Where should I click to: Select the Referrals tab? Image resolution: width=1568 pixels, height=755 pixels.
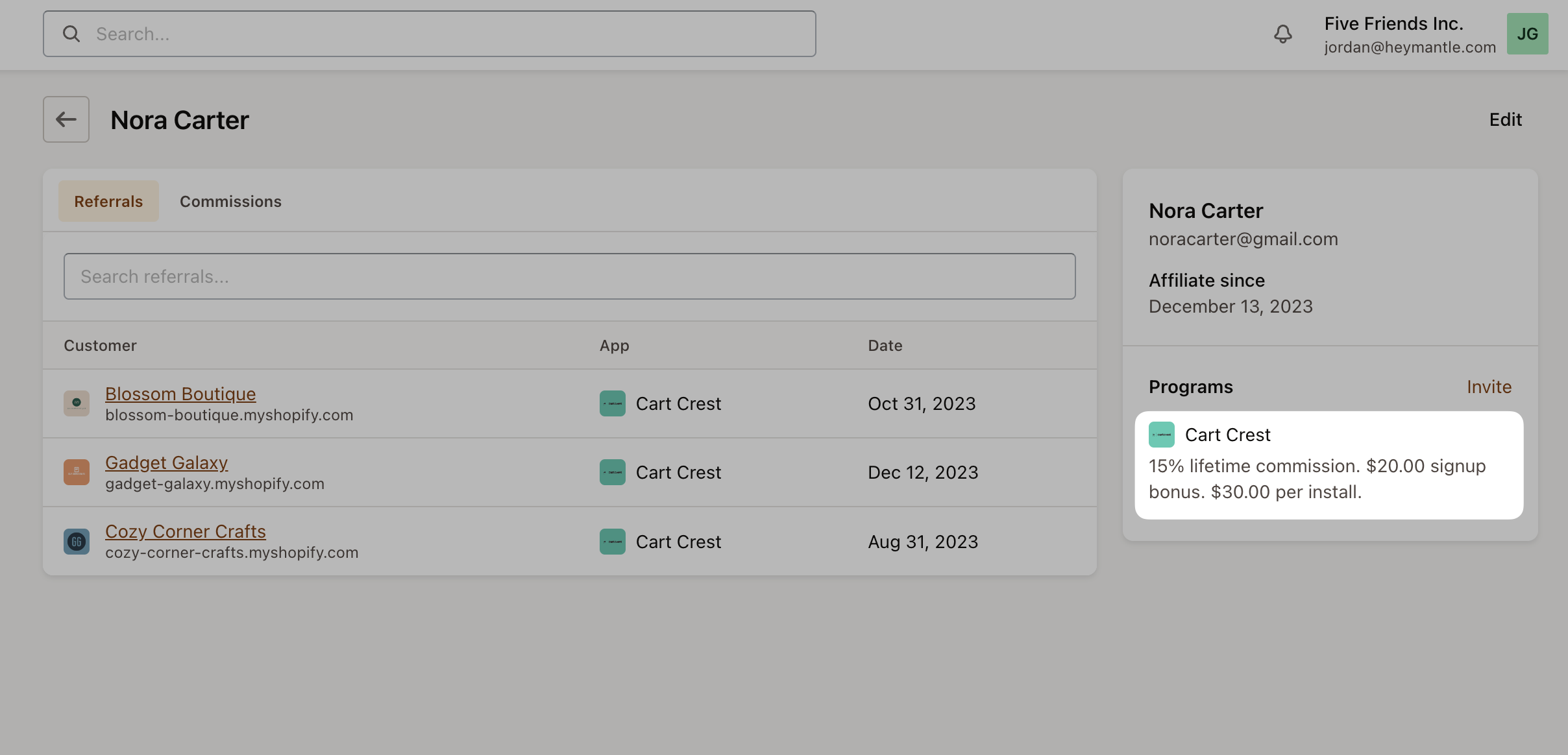tap(108, 201)
